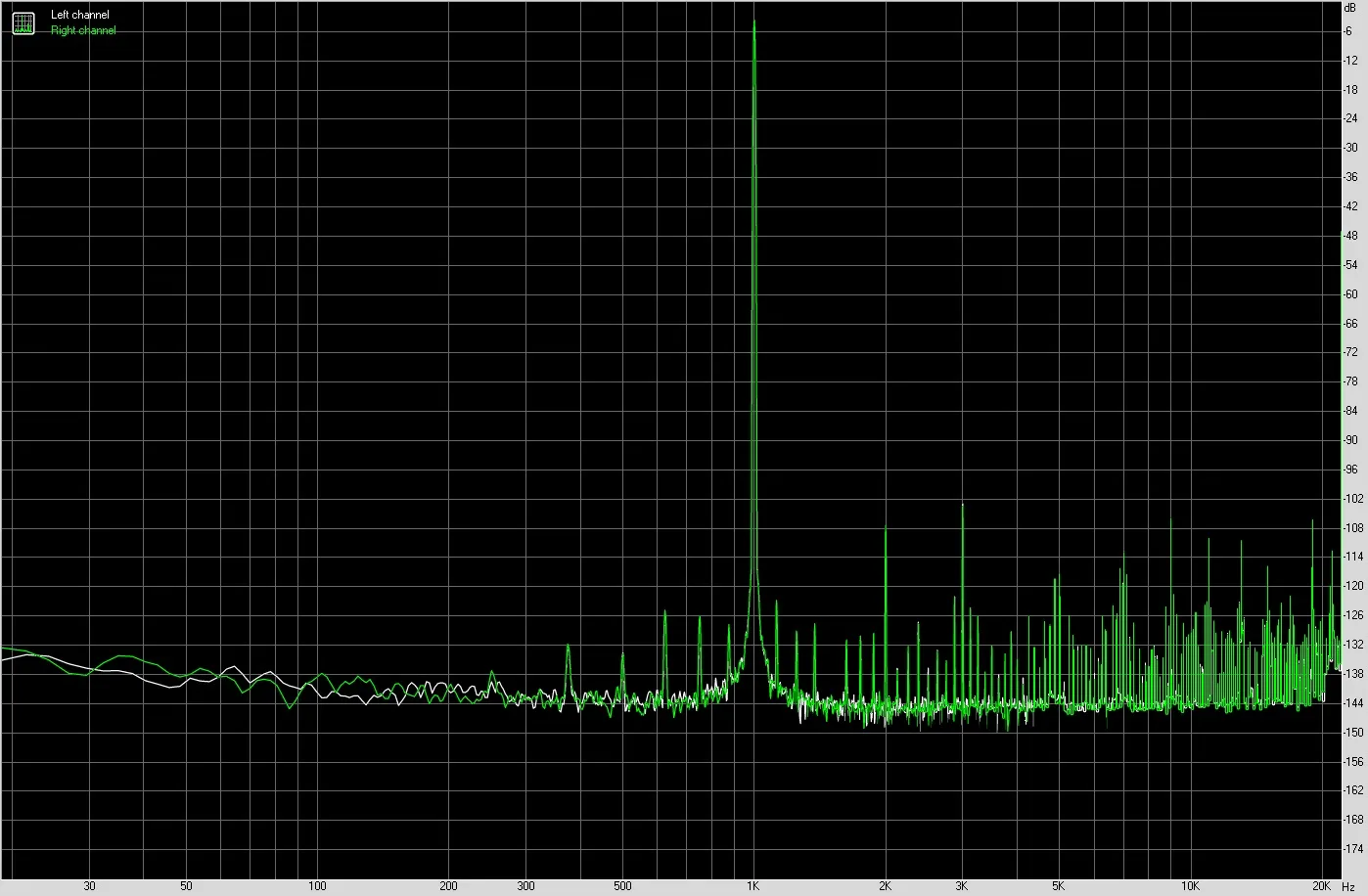Click the 50 Hz frequency axis label
The image size is (1368, 896).
[186, 886]
